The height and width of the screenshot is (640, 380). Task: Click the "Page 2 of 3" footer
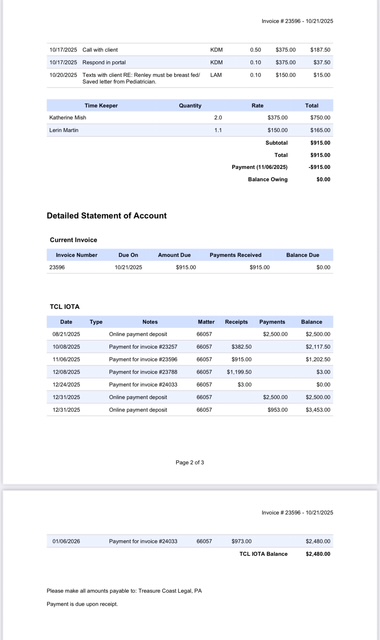[x=190, y=462]
